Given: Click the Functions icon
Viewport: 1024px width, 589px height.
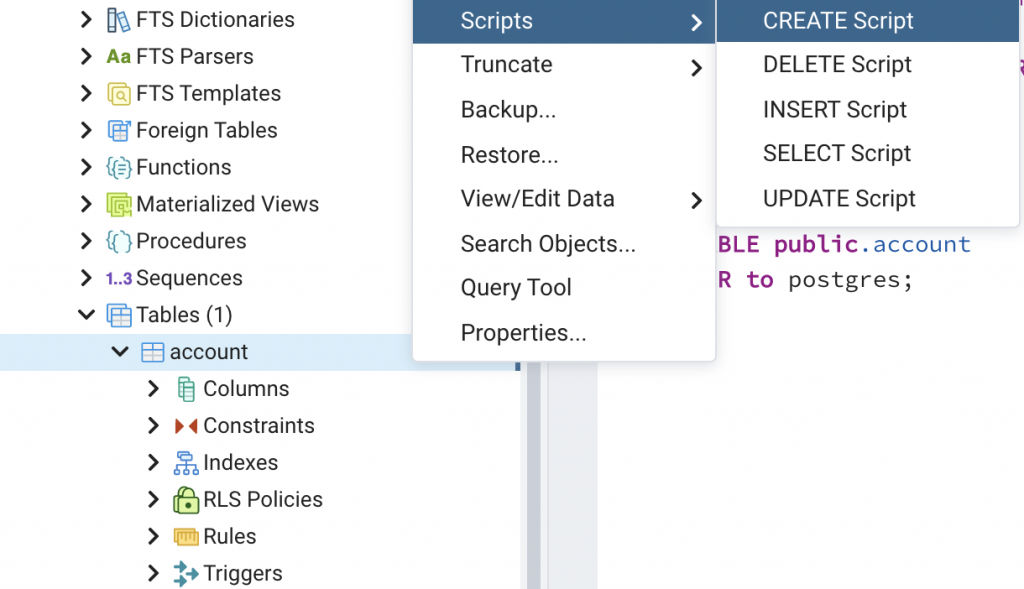Looking at the screenshot, I should pyautogui.click(x=119, y=168).
